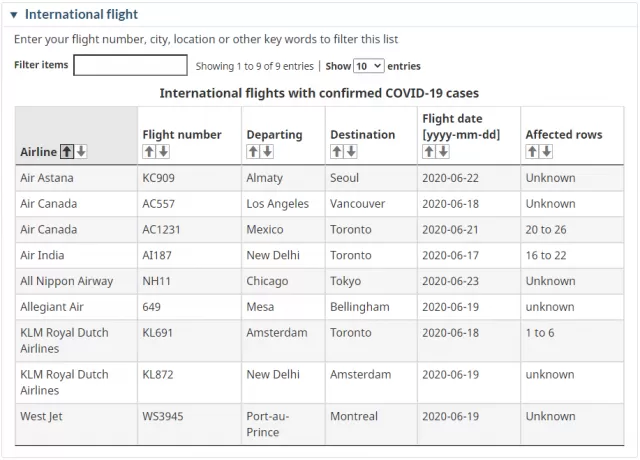Viewport: 640px width, 460px height.
Task: Open the Show entries dropdown
Action: tap(369, 66)
